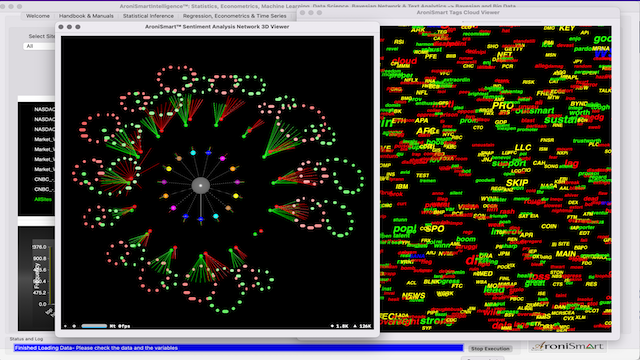
Task: Go to Regression, Econometrics & Time Series tab
Action: coord(234,16)
